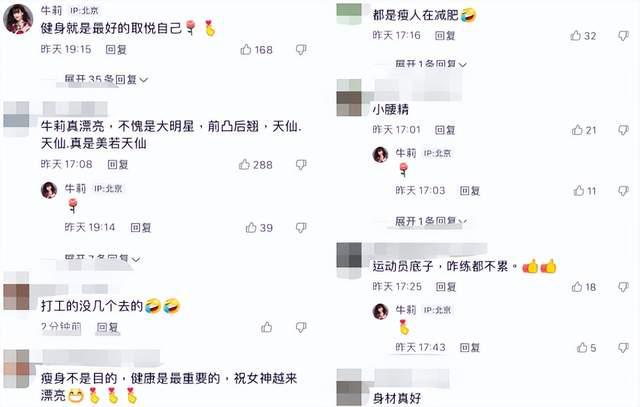Dislike the 健身就是最好的取悦自己 comment
640x407 pixels.
click(x=301, y=50)
